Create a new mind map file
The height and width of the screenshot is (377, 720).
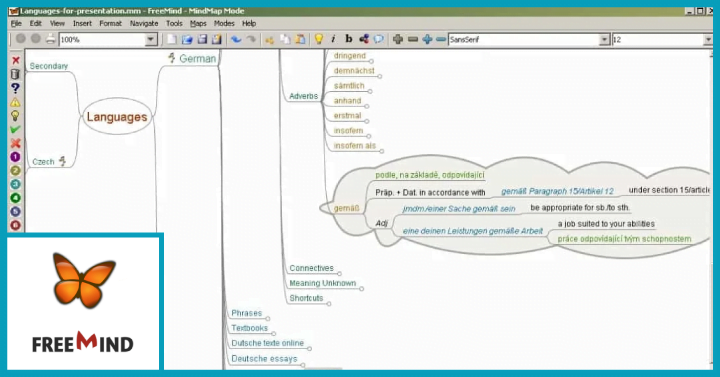172,39
